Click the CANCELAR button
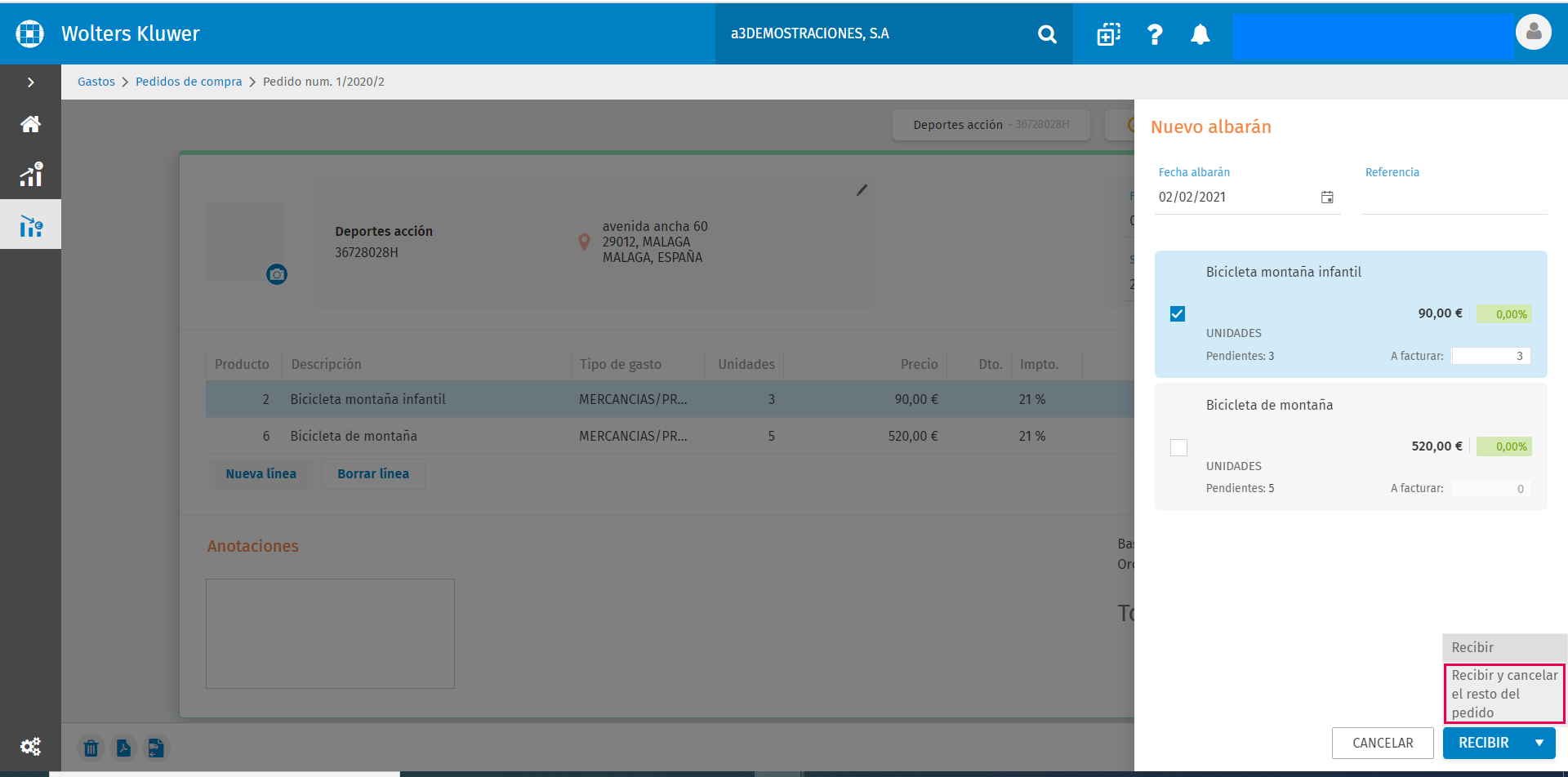1568x777 pixels. tap(1383, 743)
